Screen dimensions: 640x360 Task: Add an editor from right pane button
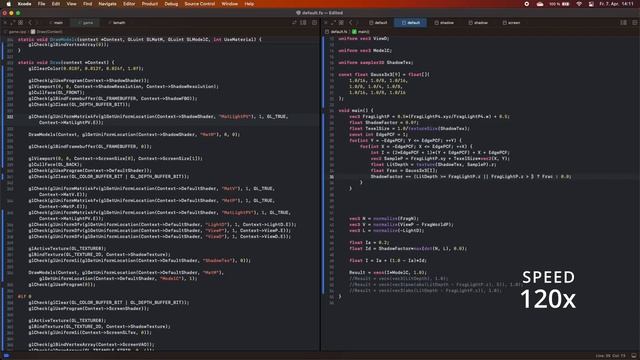pos(635,23)
